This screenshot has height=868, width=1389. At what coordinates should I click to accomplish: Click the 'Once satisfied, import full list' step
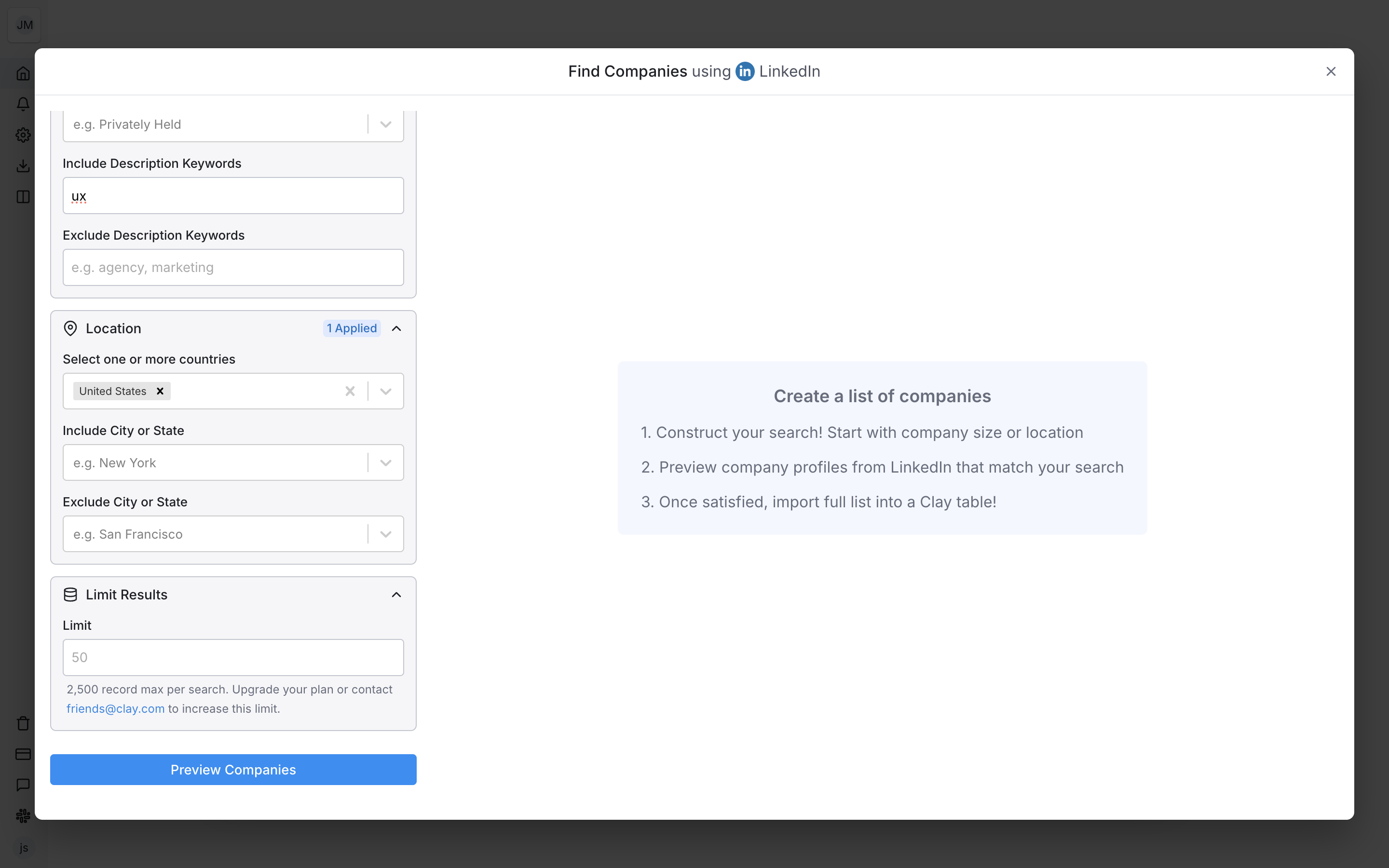(818, 502)
